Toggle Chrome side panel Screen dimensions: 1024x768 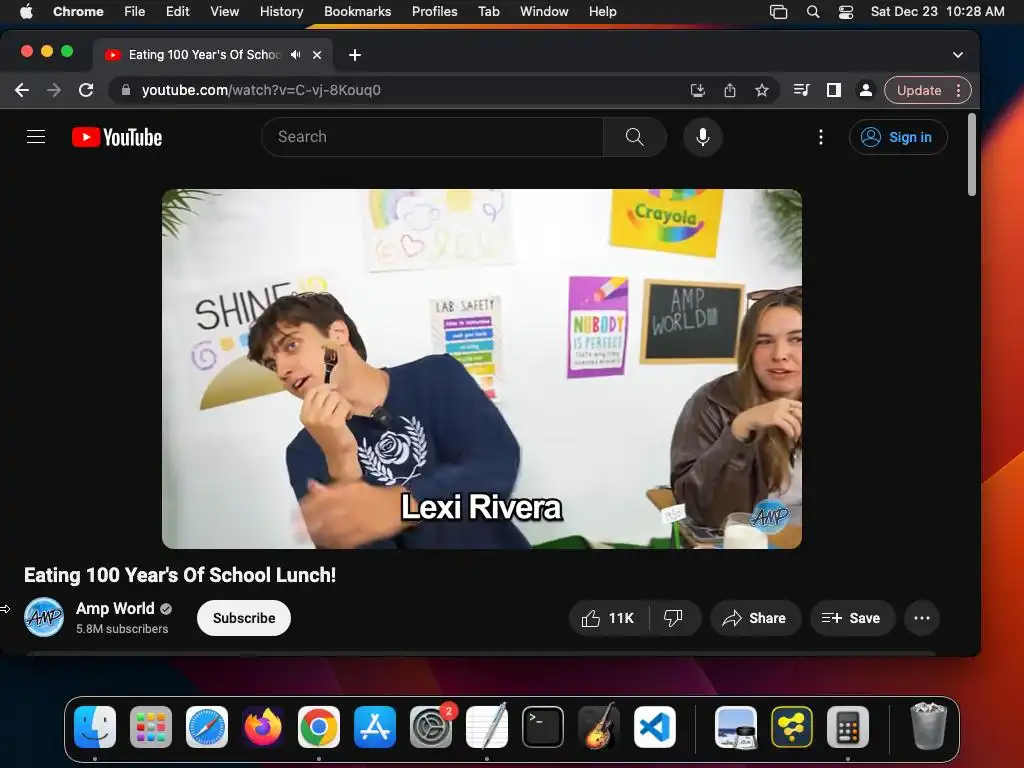click(x=833, y=90)
